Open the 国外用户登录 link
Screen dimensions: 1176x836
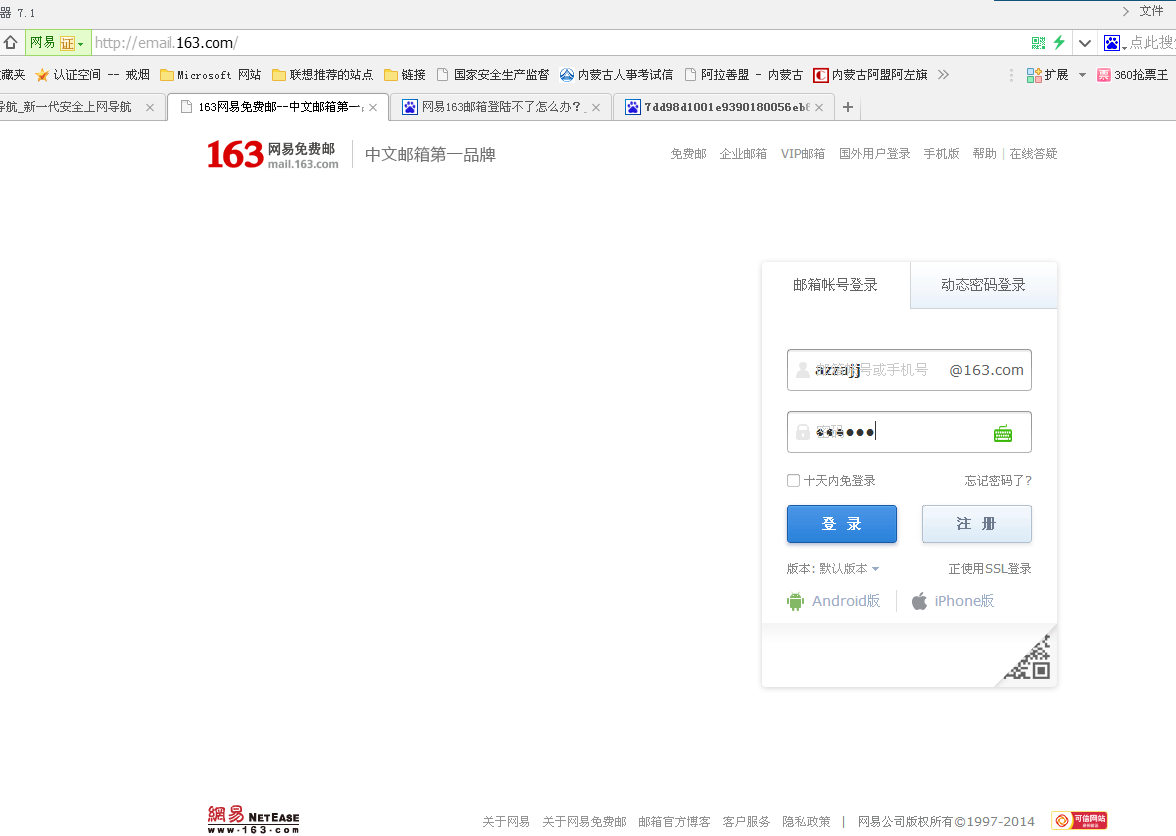click(874, 154)
